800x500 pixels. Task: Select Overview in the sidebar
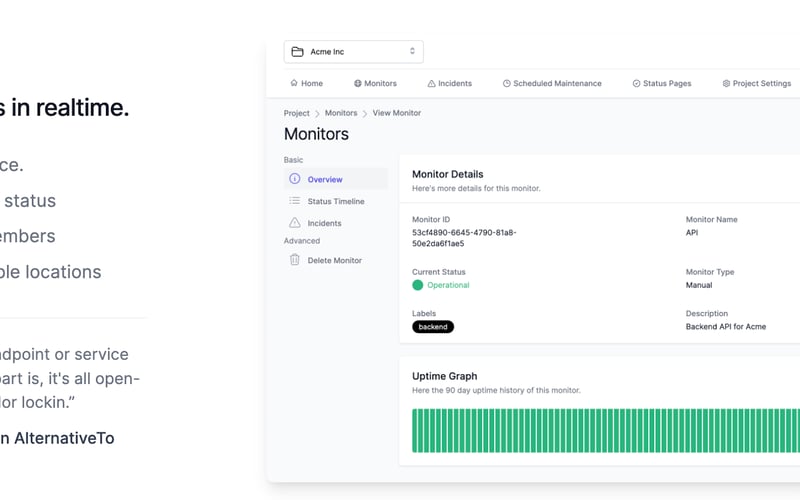[335, 179]
